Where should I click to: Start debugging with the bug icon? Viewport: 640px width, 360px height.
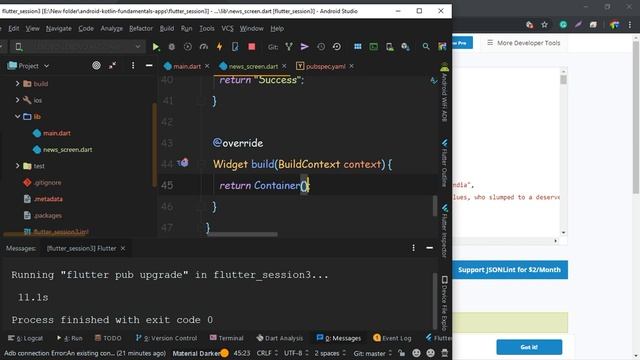coord(172,47)
